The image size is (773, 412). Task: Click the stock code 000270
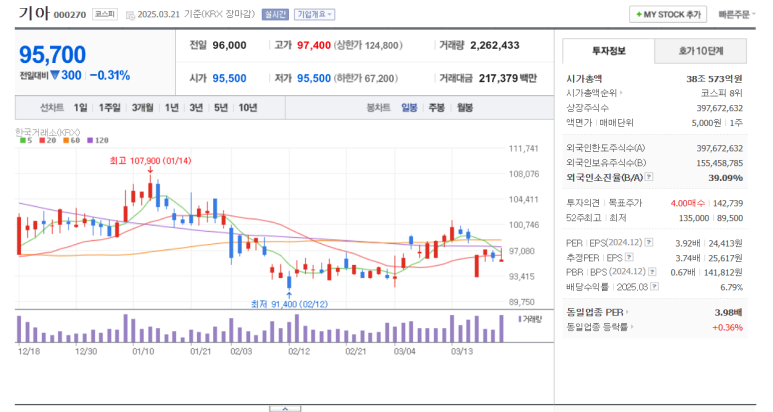coord(70,15)
